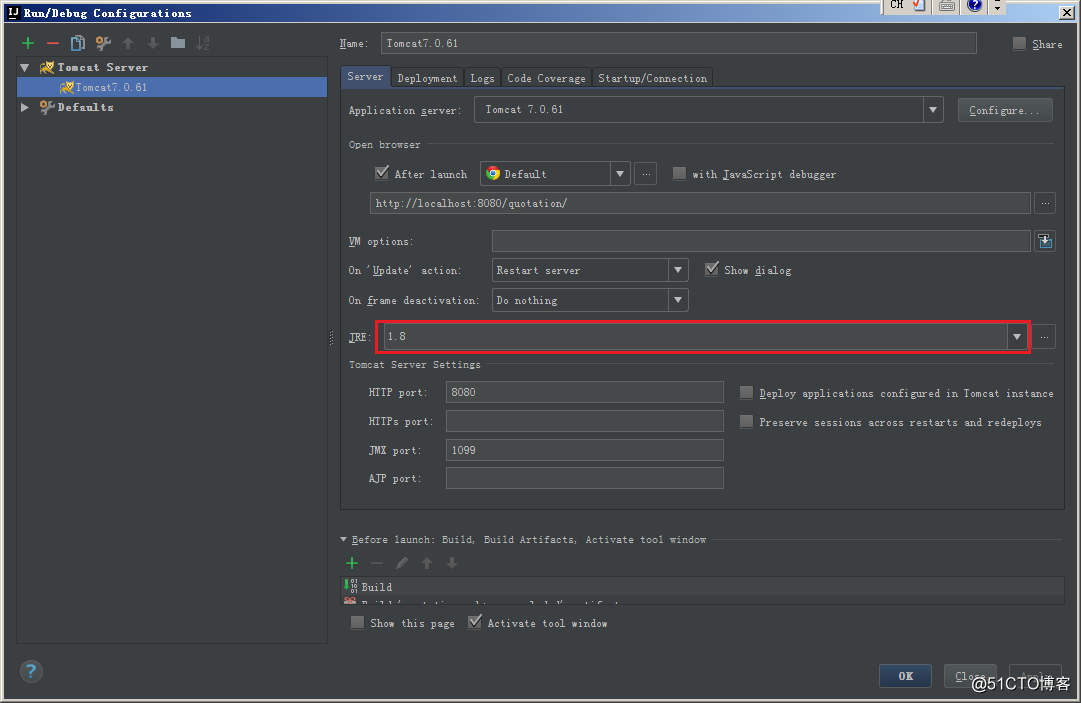This screenshot has height=703, width=1081.
Task: Copy the selected configuration
Action: (x=77, y=43)
